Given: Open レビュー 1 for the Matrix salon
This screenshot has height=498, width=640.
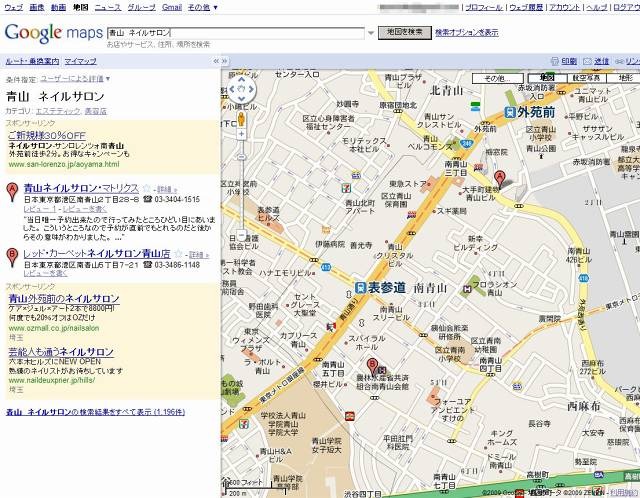Looking at the screenshot, I should point(40,209).
